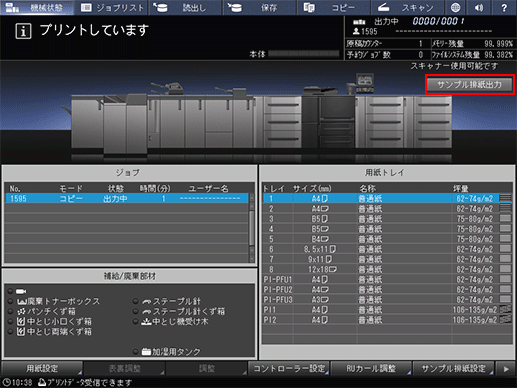Click the 廃棄トナーボックス icon

[x=21, y=302]
